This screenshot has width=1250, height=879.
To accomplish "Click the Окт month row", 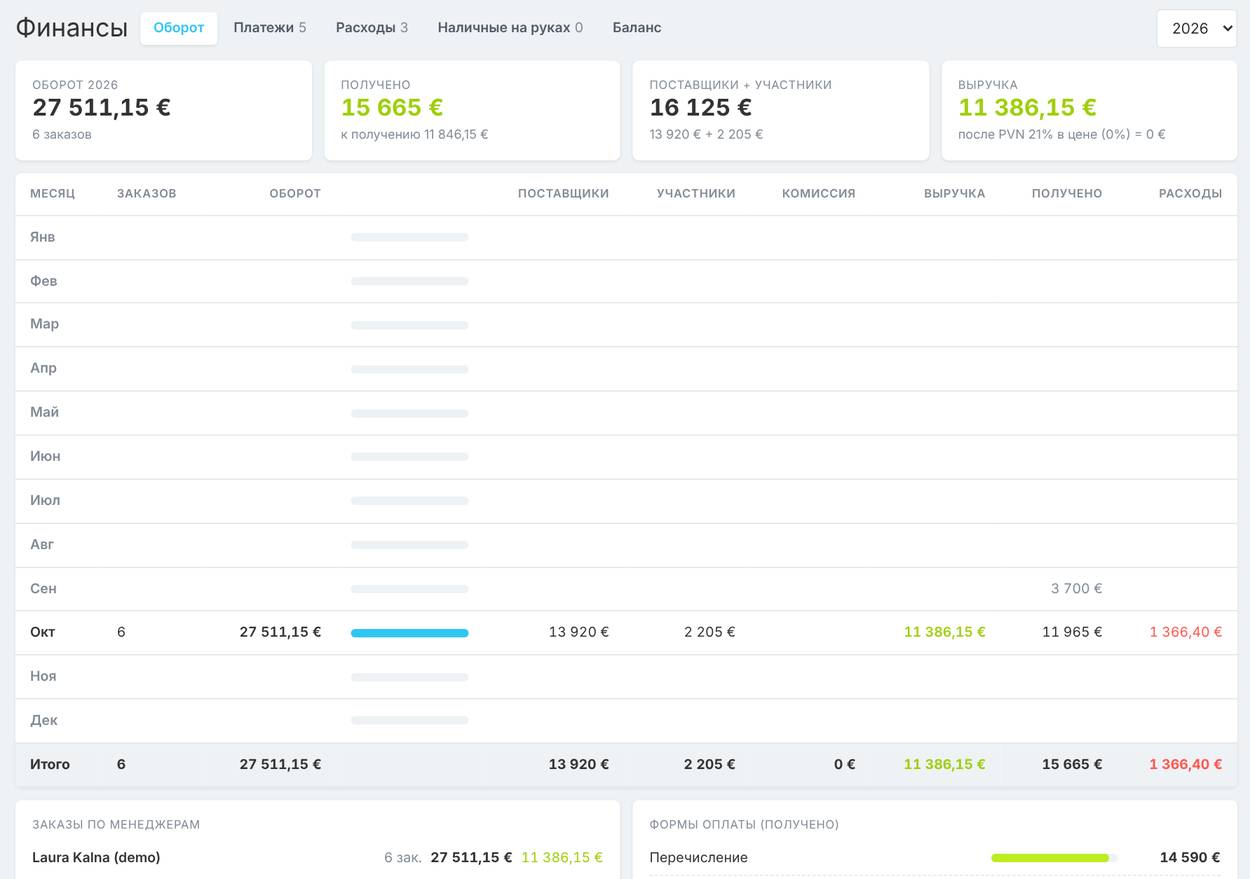I will [626, 632].
